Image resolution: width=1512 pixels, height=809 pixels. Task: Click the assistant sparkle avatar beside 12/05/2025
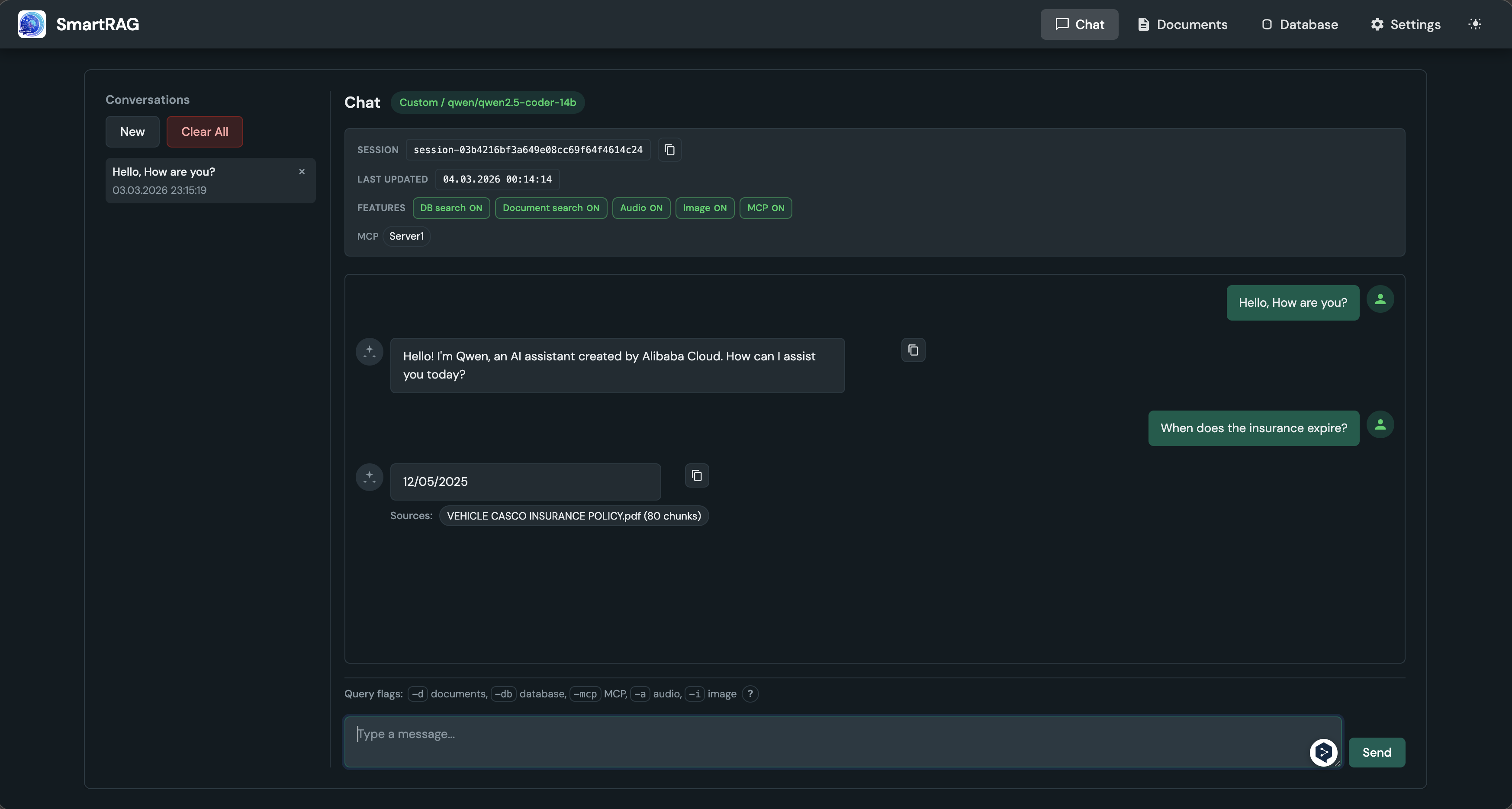click(x=369, y=478)
